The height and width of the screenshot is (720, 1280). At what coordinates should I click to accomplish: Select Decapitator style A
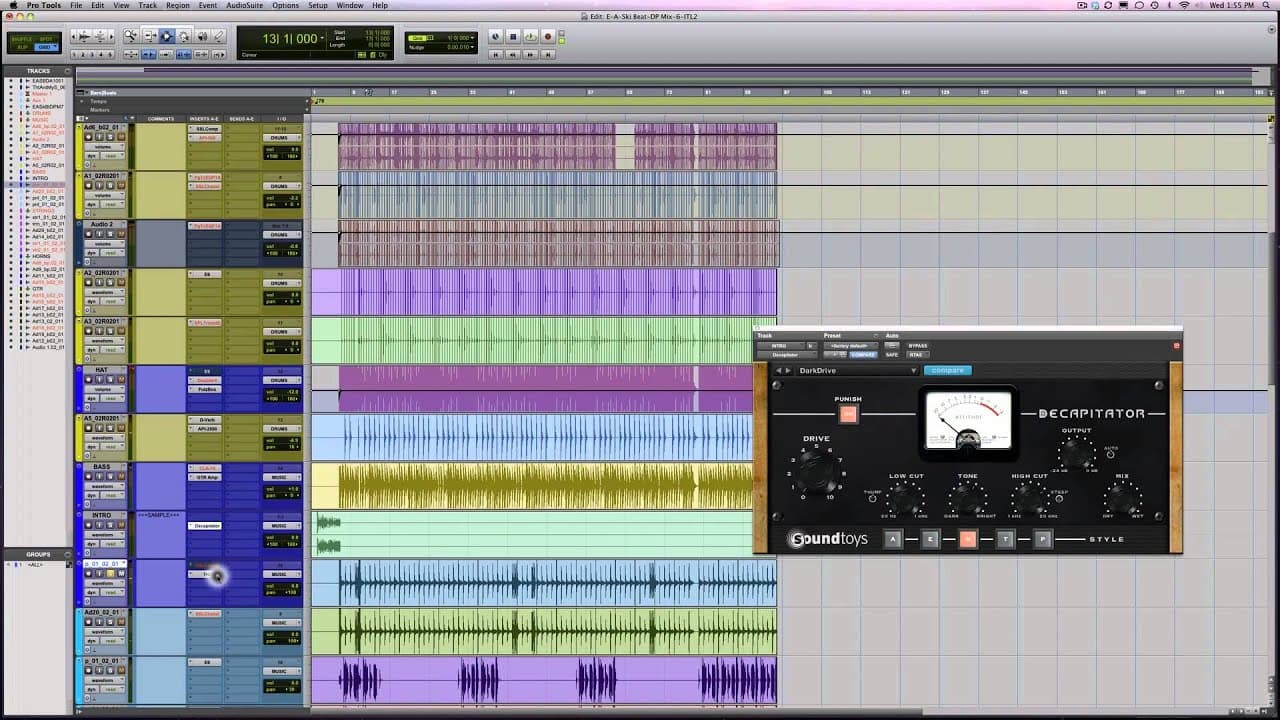pos(893,540)
